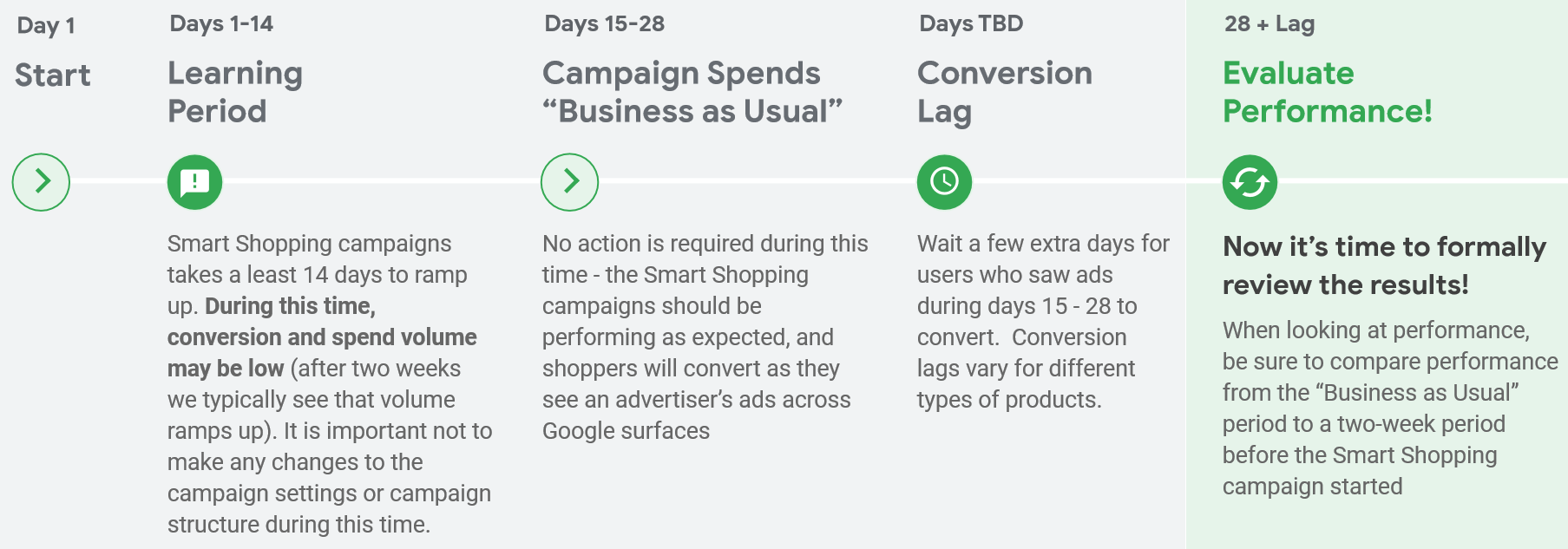This screenshot has height=549, width=1568.
Task: Select the "Day 1" timeline label
Action: [x=46, y=25]
